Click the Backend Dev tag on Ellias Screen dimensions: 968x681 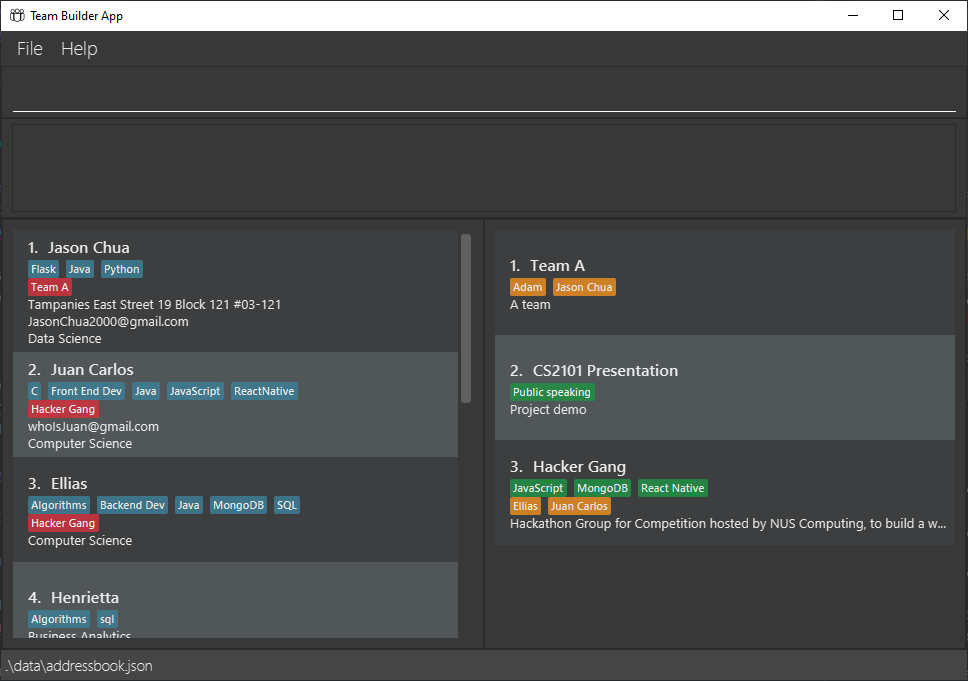pos(132,505)
